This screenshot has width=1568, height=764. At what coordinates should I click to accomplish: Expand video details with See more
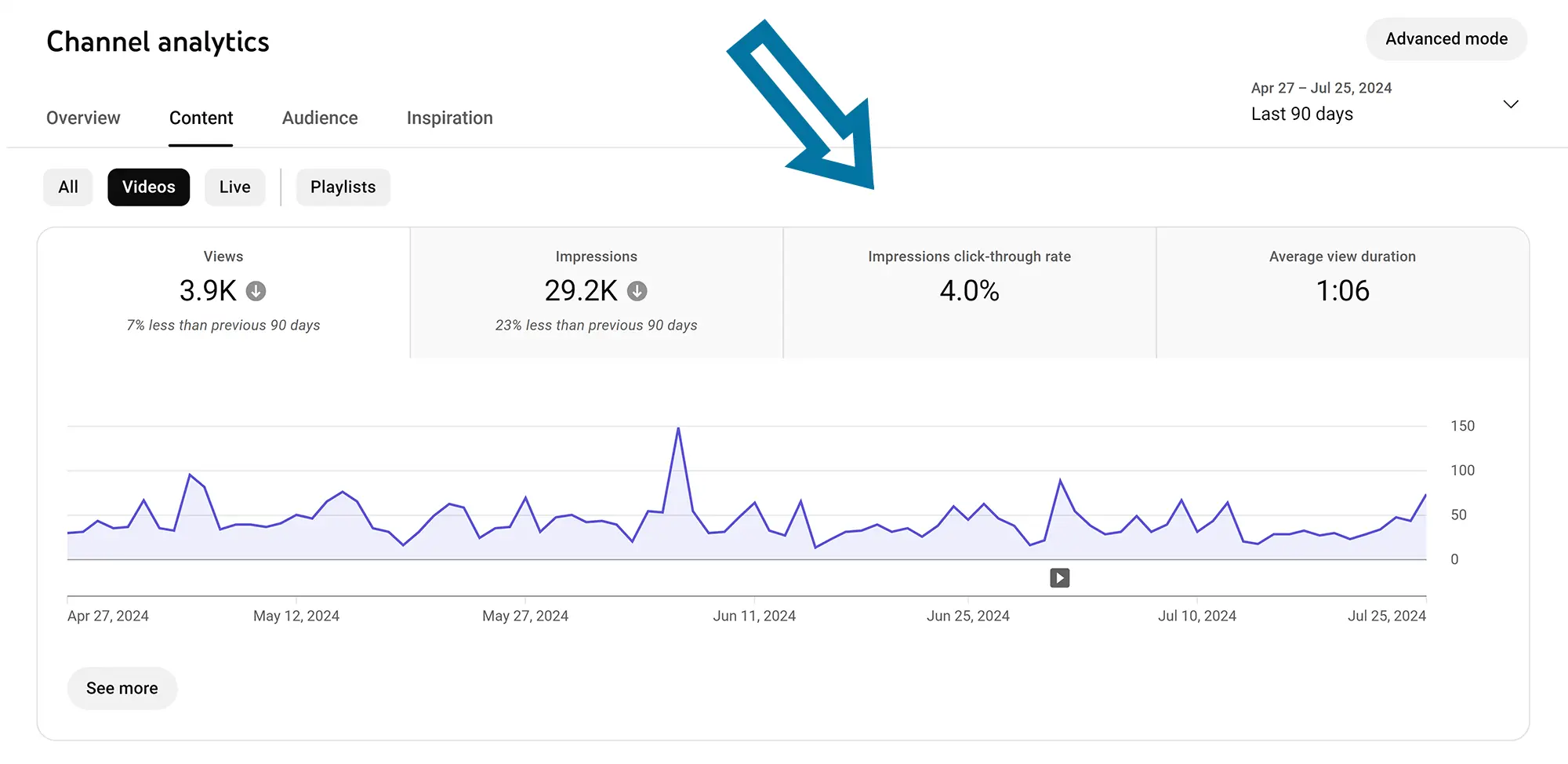122,688
